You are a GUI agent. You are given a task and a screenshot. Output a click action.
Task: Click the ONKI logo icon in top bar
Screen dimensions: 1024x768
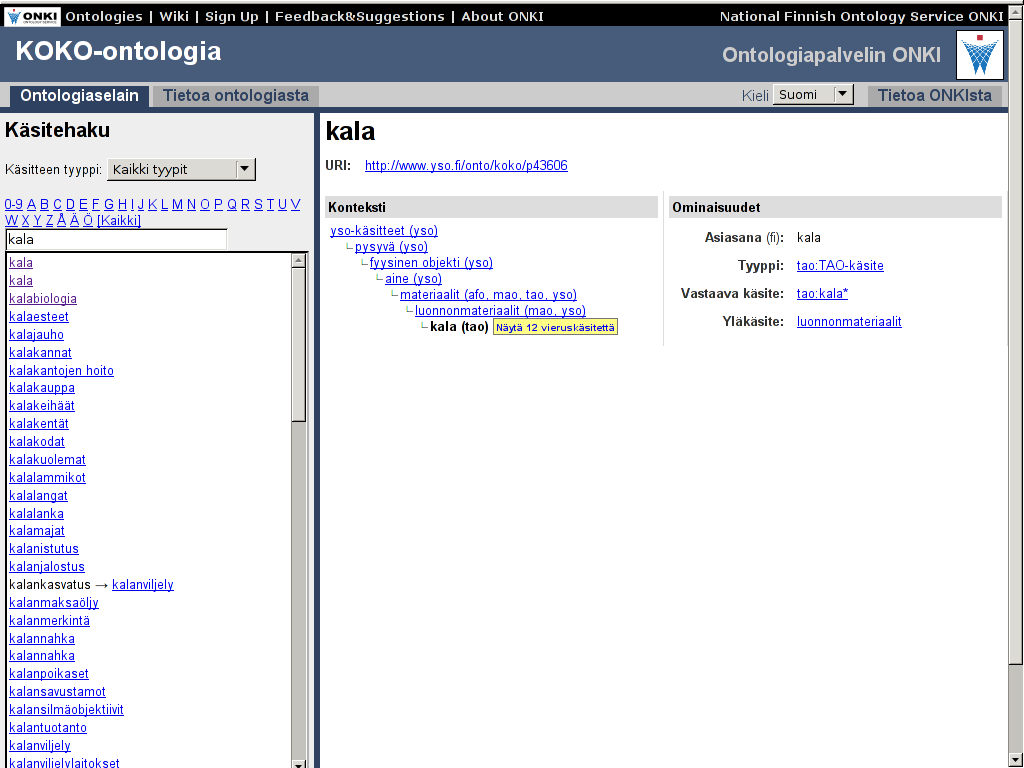(x=32, y=16)
